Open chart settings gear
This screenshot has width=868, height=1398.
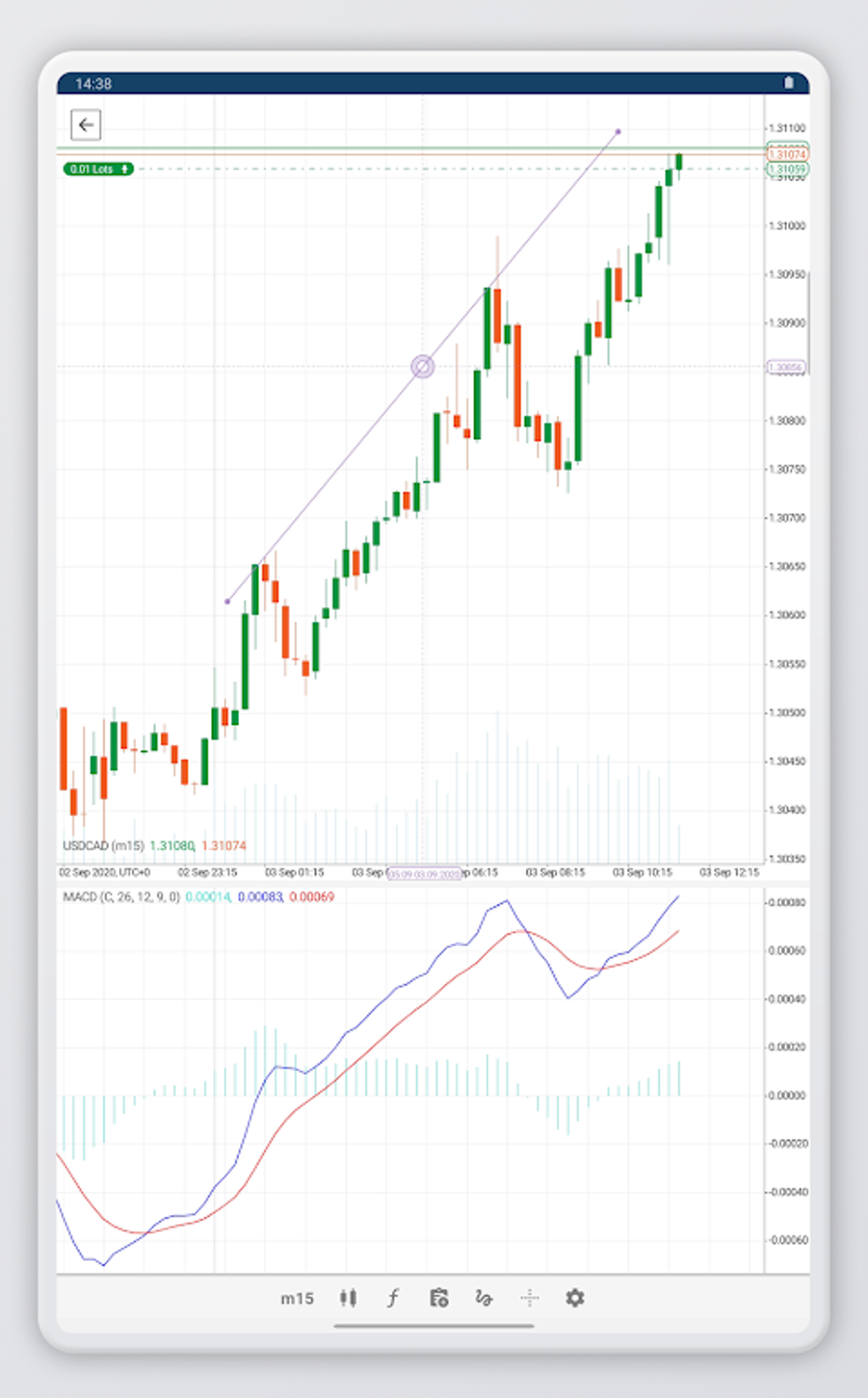click(575, 1298)
